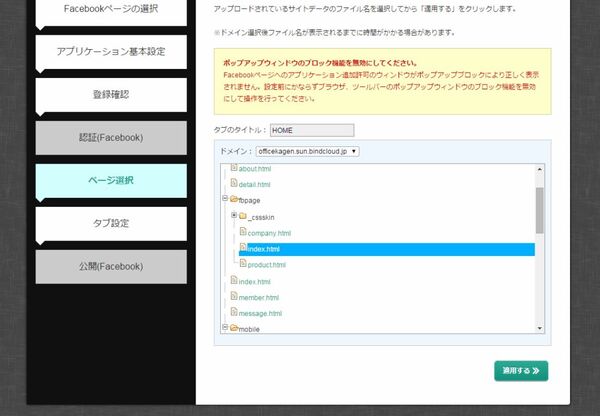Select the 認証(Facebook) step
This screenshot has height=416, width=600.
(111, 138)
